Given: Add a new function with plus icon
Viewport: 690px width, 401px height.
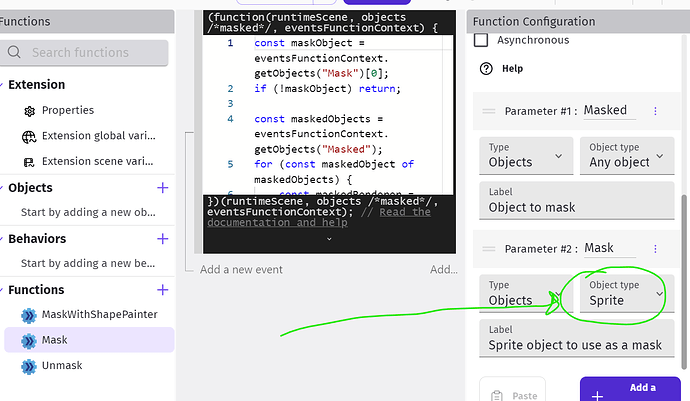Looking at the screenshot, I should click(163, 290).
